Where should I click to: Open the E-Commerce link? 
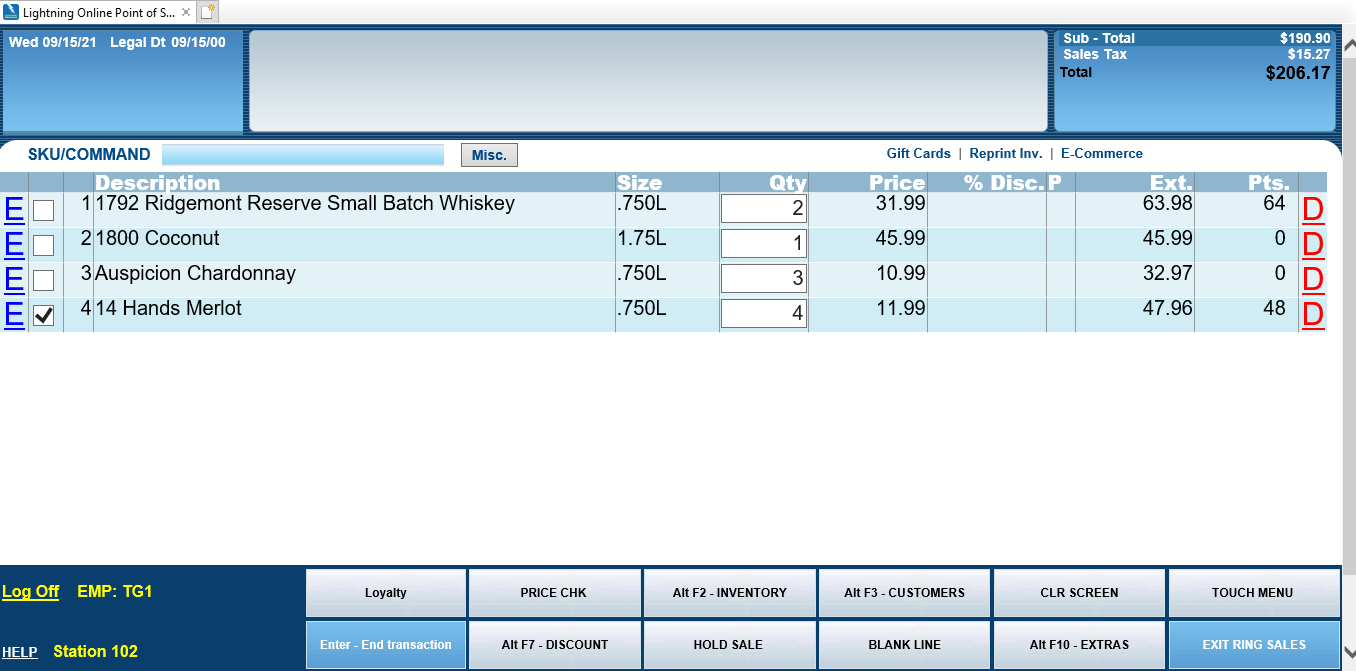point(1101,153)
